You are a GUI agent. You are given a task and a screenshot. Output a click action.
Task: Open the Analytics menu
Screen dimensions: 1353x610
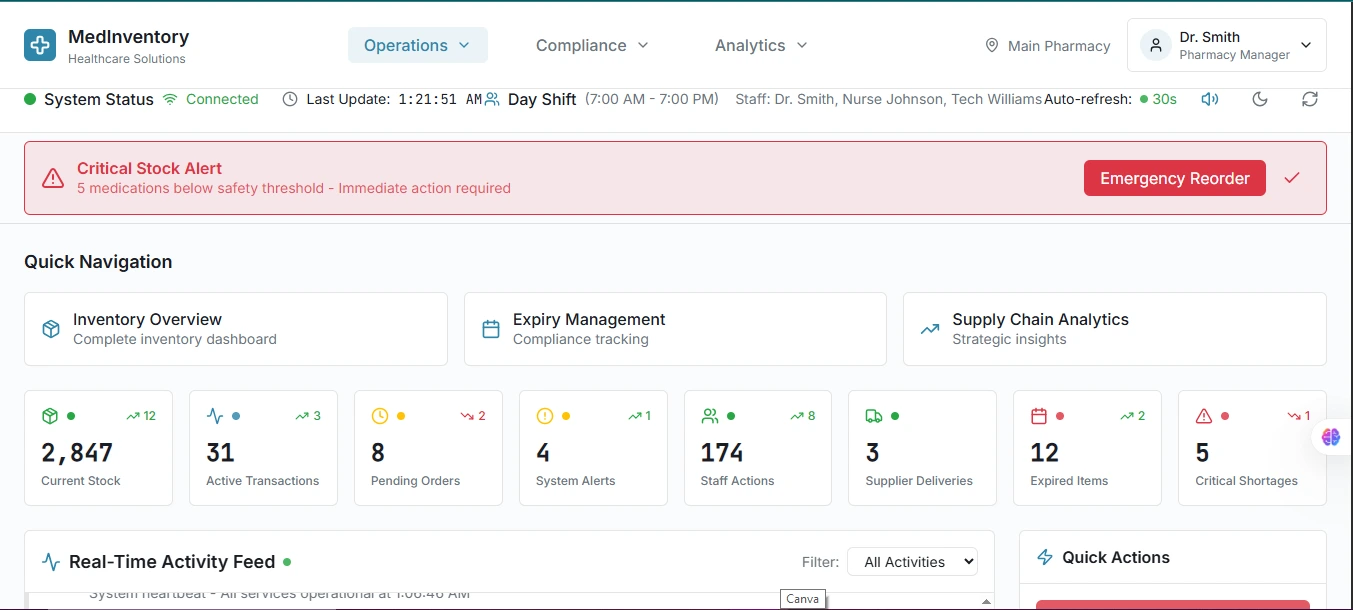760,45
